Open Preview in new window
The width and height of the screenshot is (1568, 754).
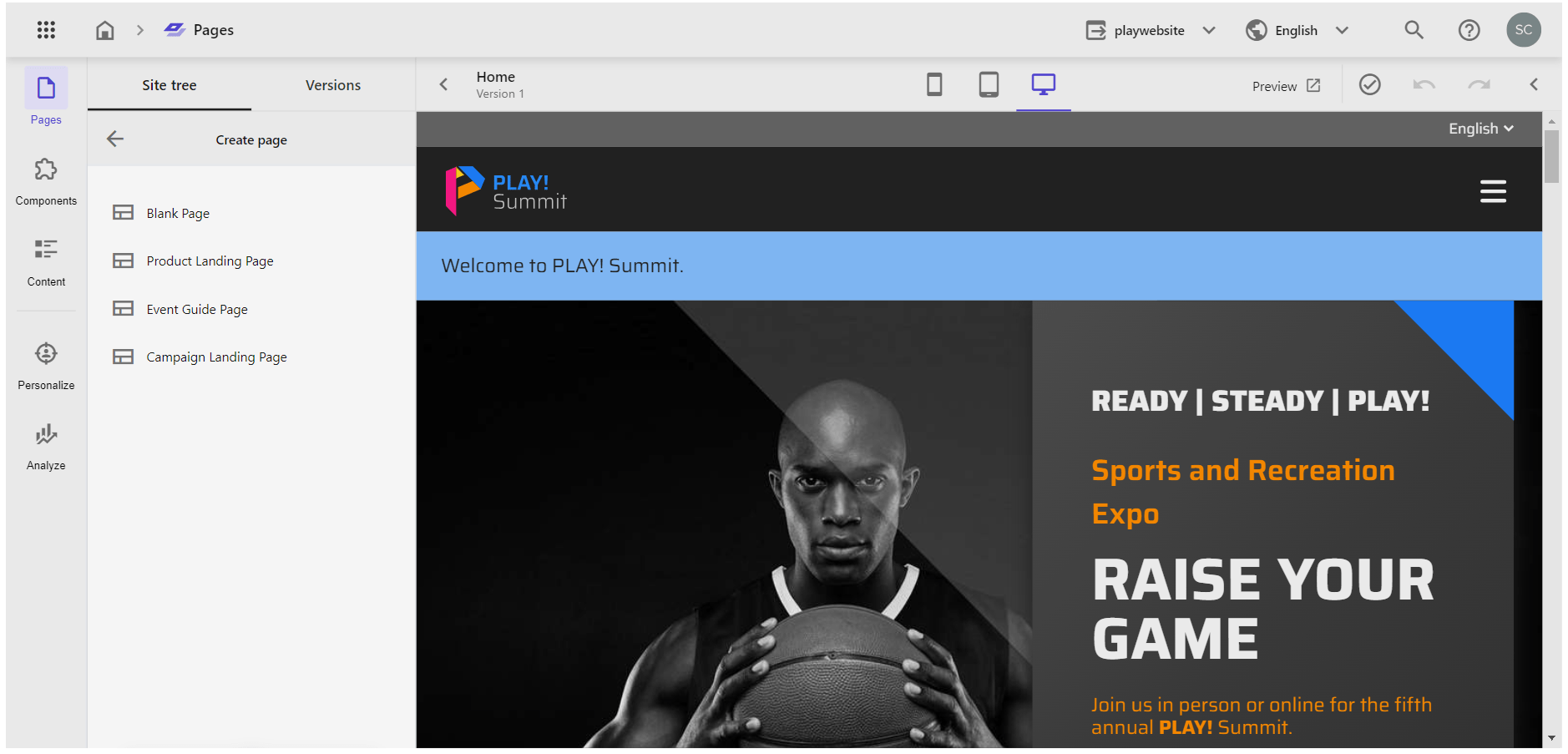coord(1286,86)
